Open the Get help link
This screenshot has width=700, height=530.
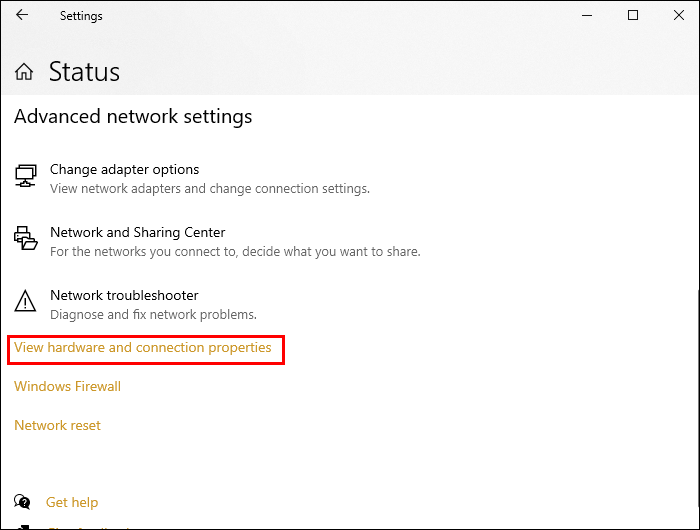point(72,502)
